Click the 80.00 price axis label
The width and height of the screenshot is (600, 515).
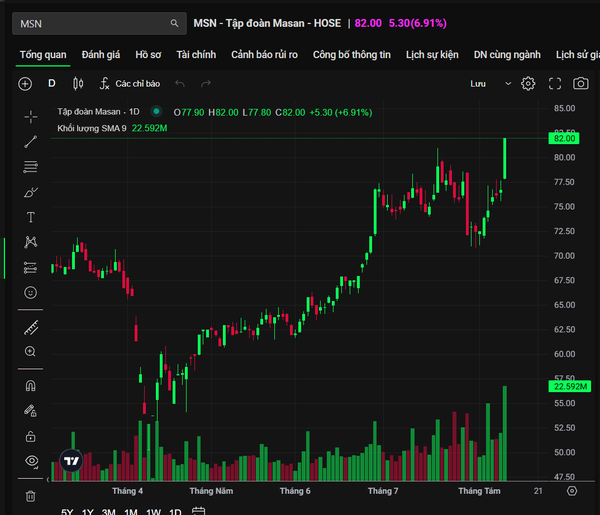pyautogui.click(x=564, y=158)
